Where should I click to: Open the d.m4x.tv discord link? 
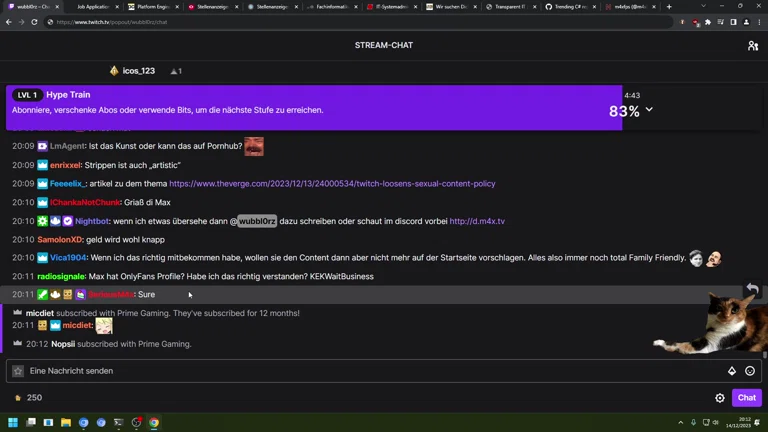tap(477, 221)
